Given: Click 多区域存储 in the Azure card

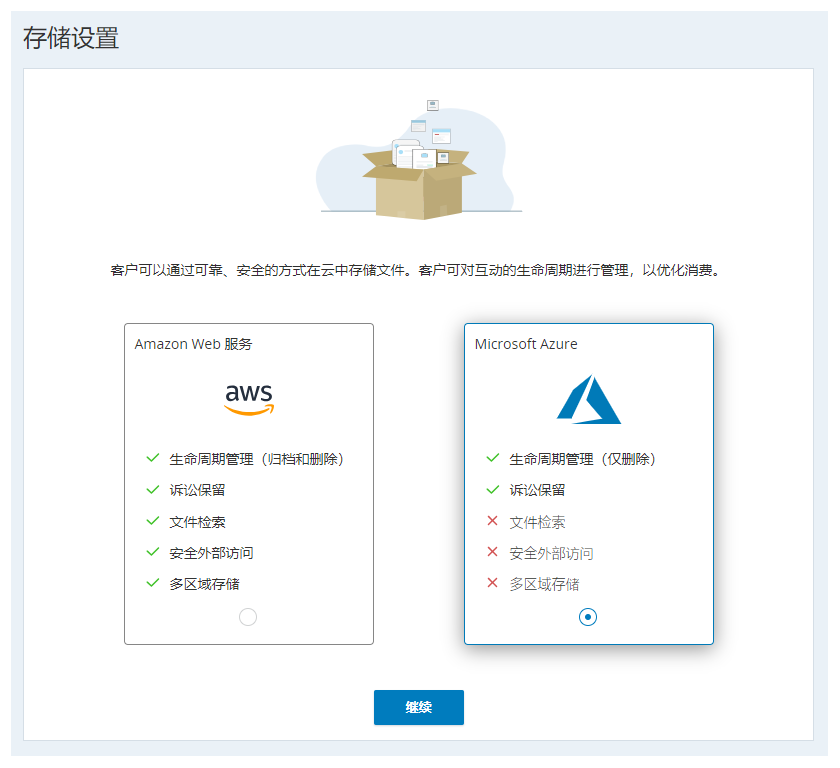Looking at the screenshot, I should pyautogui.click(x=544, y=584).
